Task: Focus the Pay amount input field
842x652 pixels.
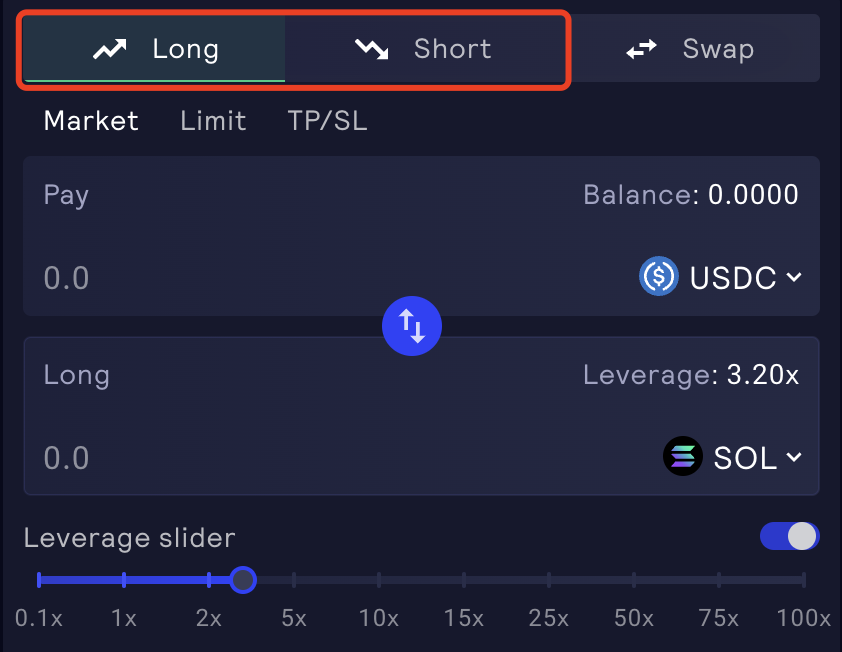Action: click(200, 277)
